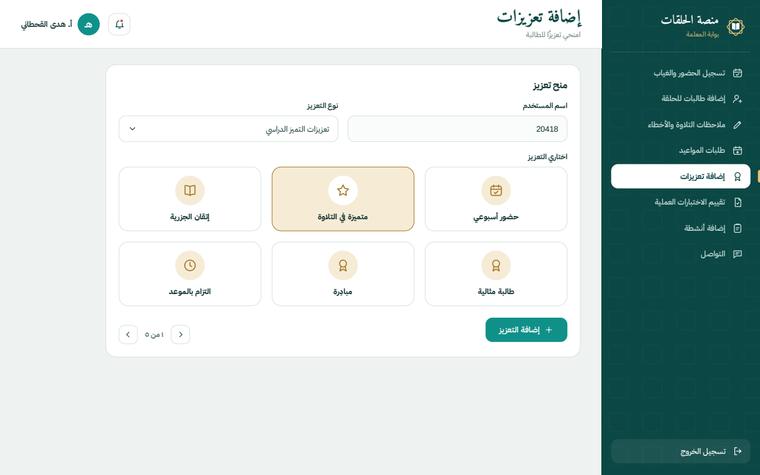Click the add-student person icon in sidebar
The height and width of the screenshot is (475, 760).
tap(737, 99)
